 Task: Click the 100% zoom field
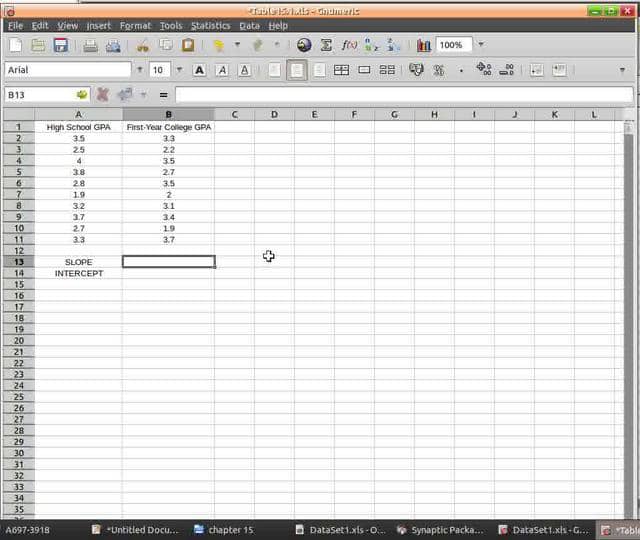coord(454,44)
